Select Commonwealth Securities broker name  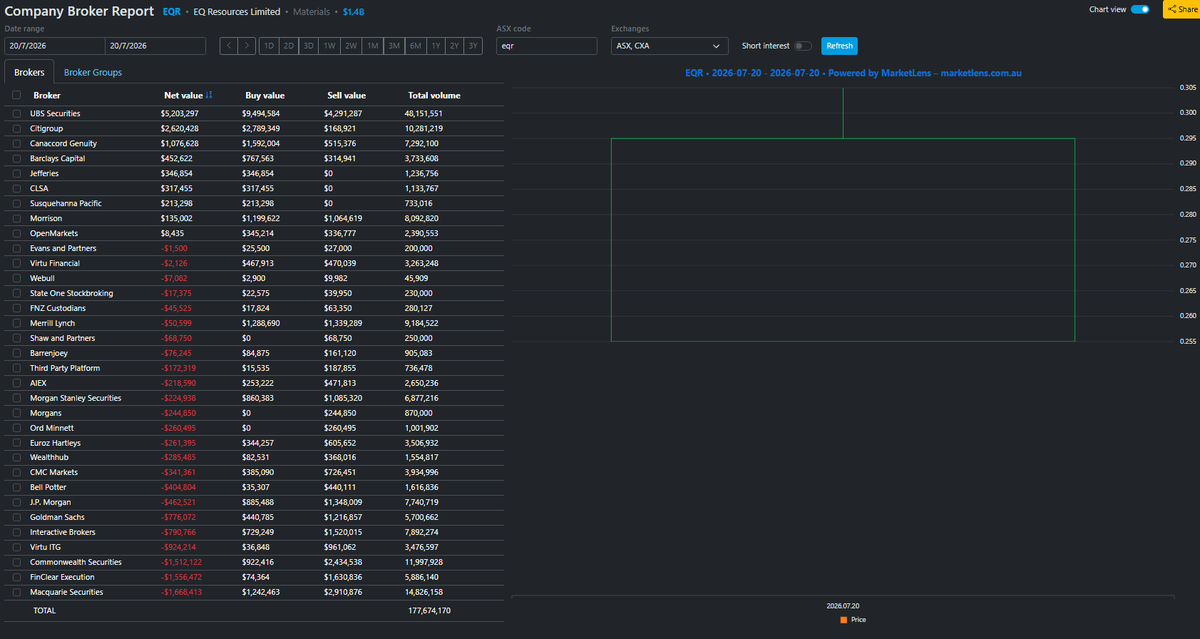pyautogui.click(x=75, y=562)
